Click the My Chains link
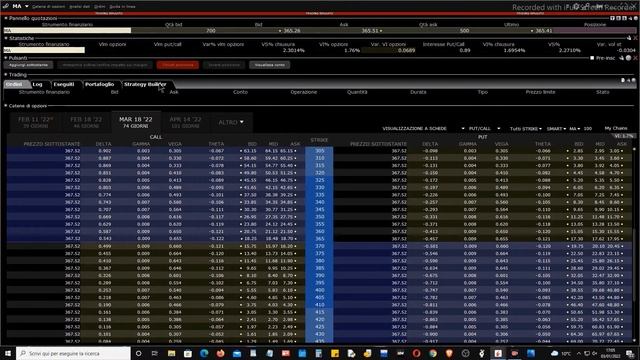This screenshot has height=360, width=640. coord(616,128)
